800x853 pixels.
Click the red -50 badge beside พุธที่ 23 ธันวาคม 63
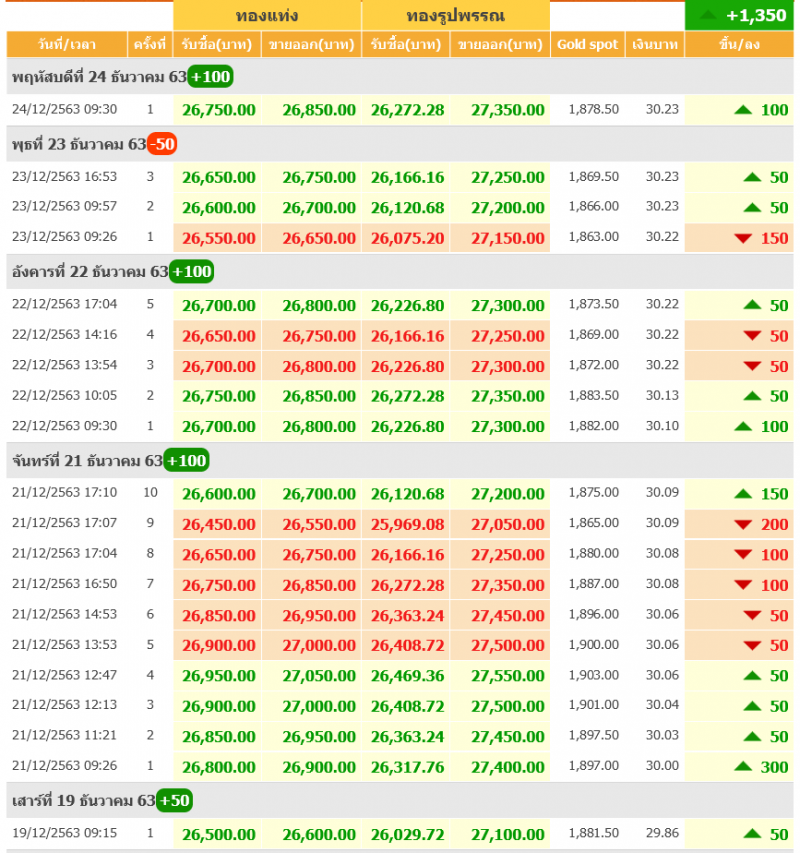[x=162, y=144]
